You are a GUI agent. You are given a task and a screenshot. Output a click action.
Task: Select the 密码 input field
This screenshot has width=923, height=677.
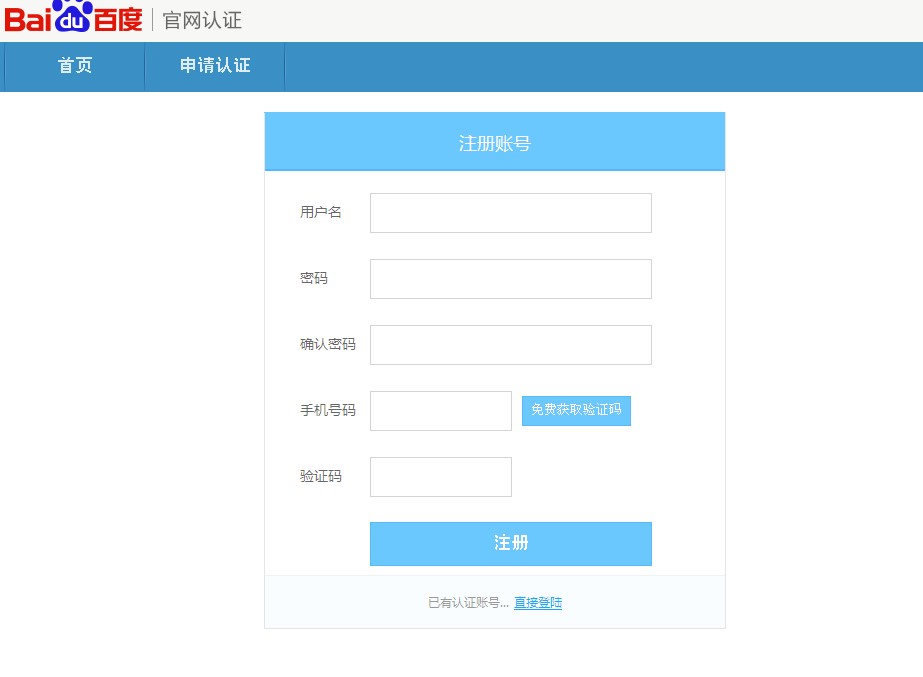(510, 278)
